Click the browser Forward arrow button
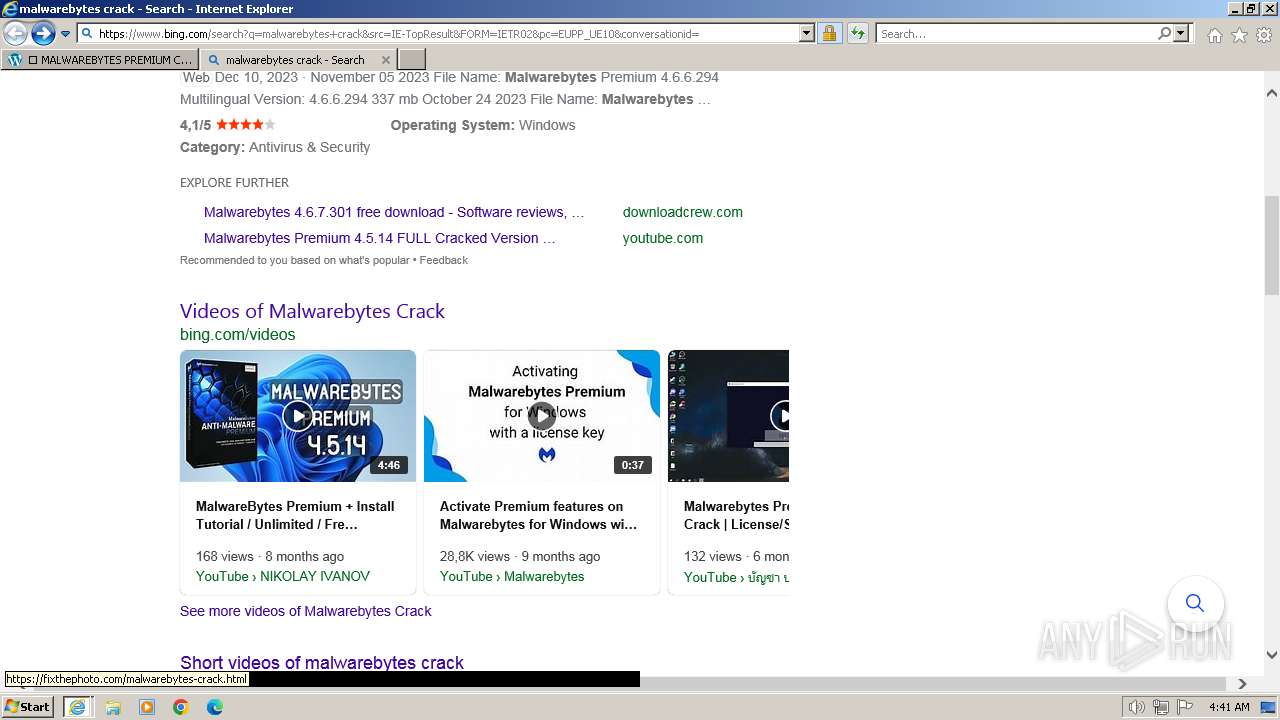1280x720 pixels. pos(42,34)
